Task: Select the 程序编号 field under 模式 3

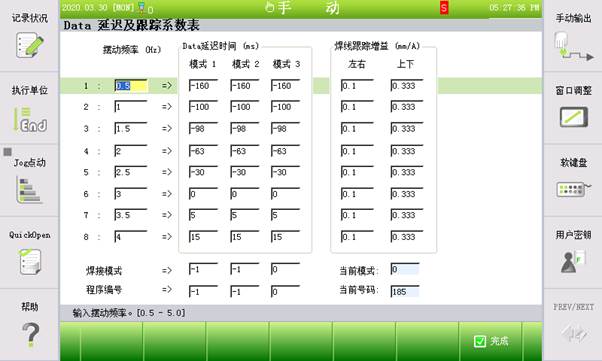Action: (285, 291)
